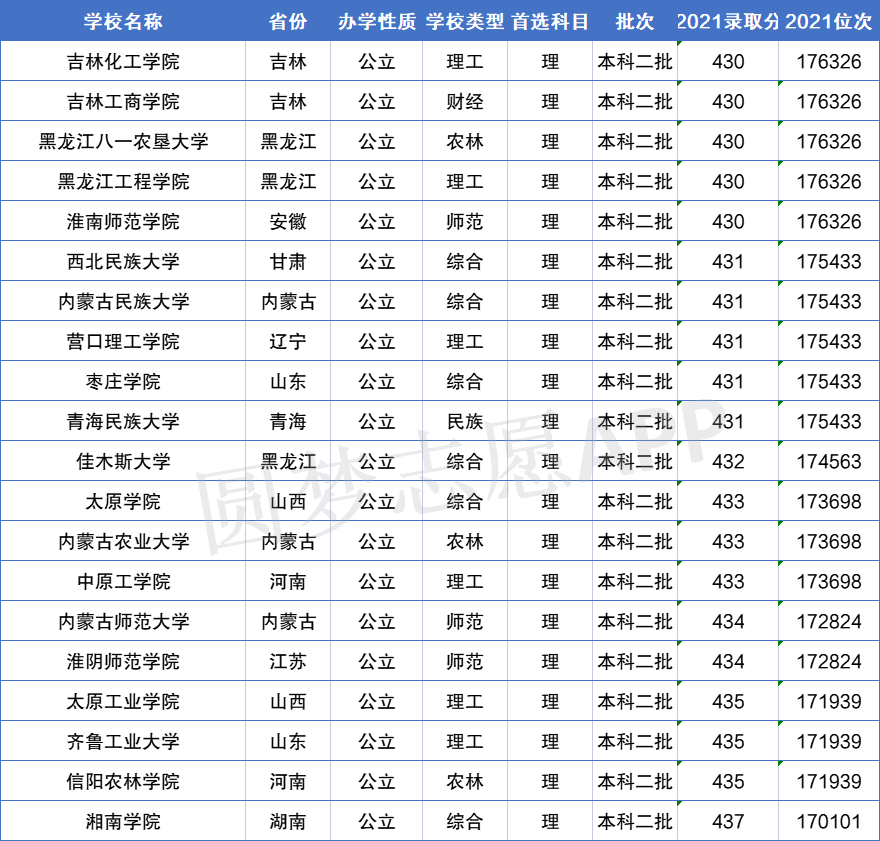Select the 信阳农林学院 cell
Viewport: 880px width, 841px height.
point(123,782)
